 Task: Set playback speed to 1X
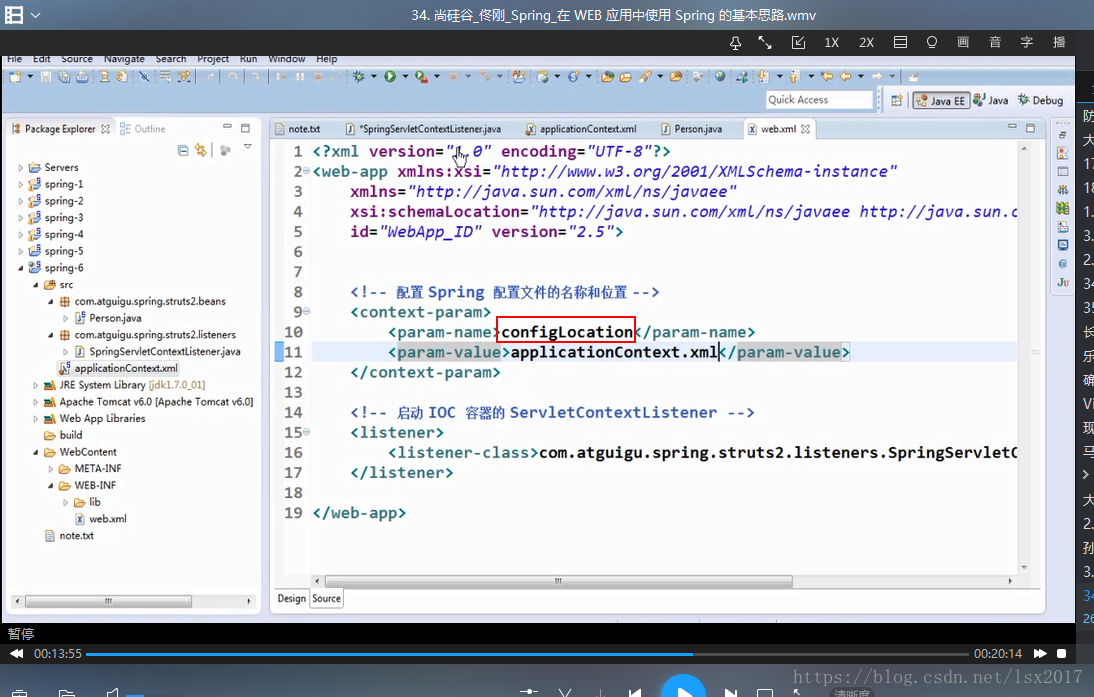click(832, 43)
